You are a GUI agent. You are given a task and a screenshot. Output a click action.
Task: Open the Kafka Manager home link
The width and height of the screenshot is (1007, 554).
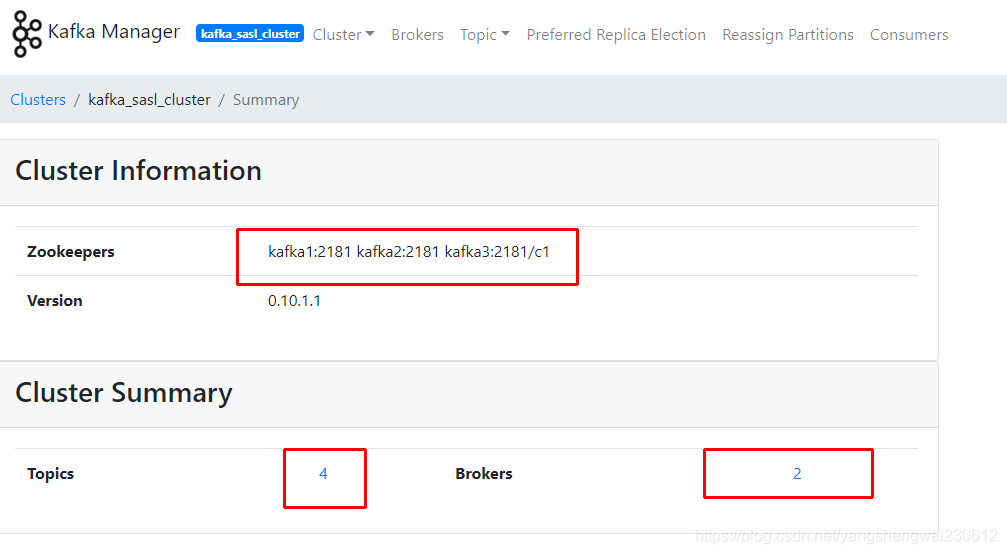pos(114,31)
